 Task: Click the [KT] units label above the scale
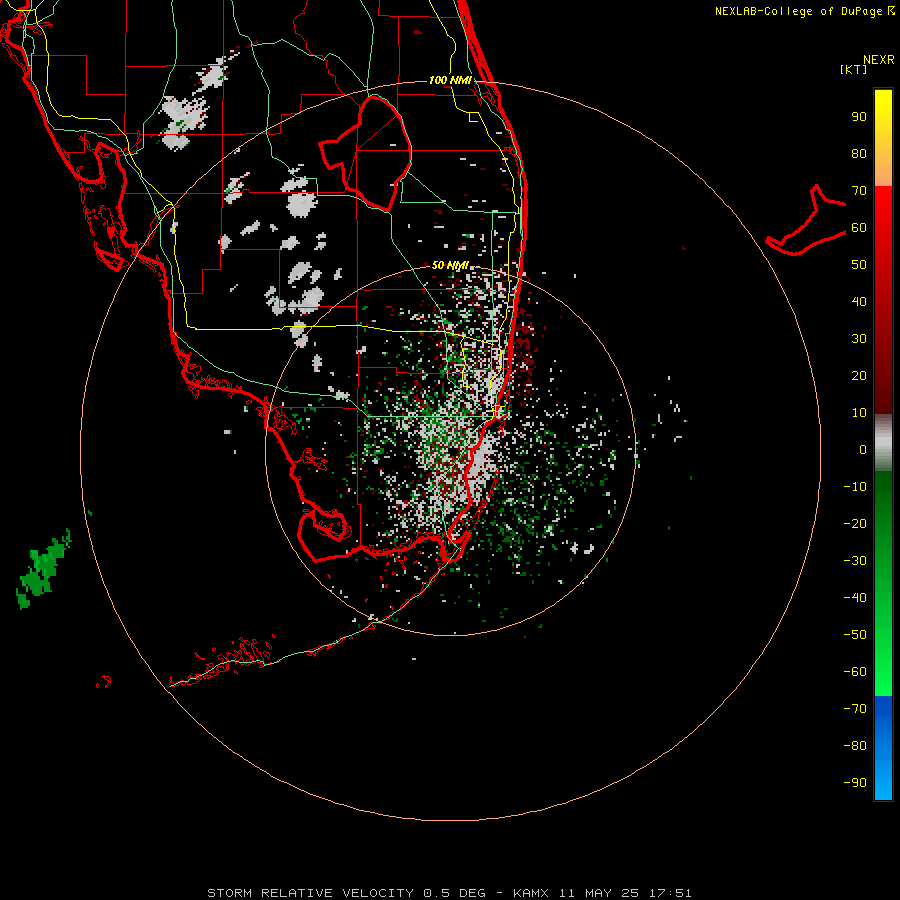854,69
